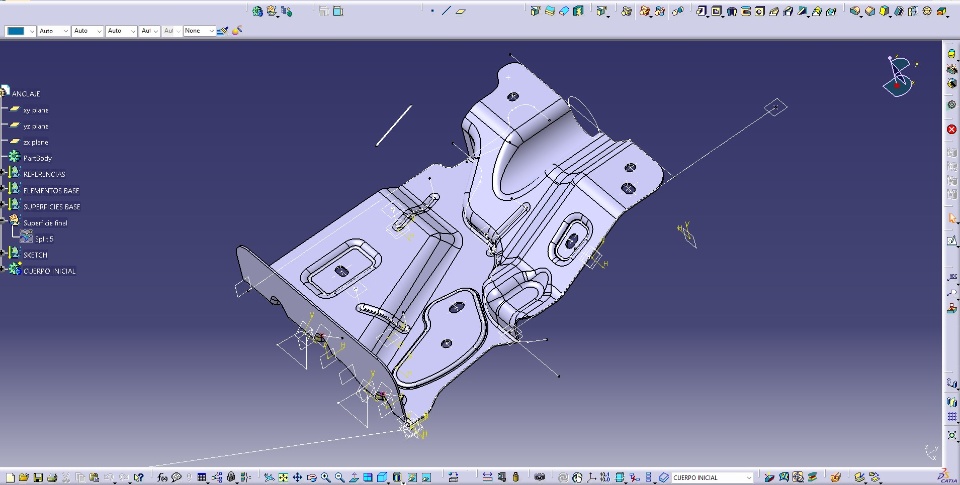Select the Split.5 feature in tree
The height and width of the screenshot is (485, 960).
click(x=44, y=239)
